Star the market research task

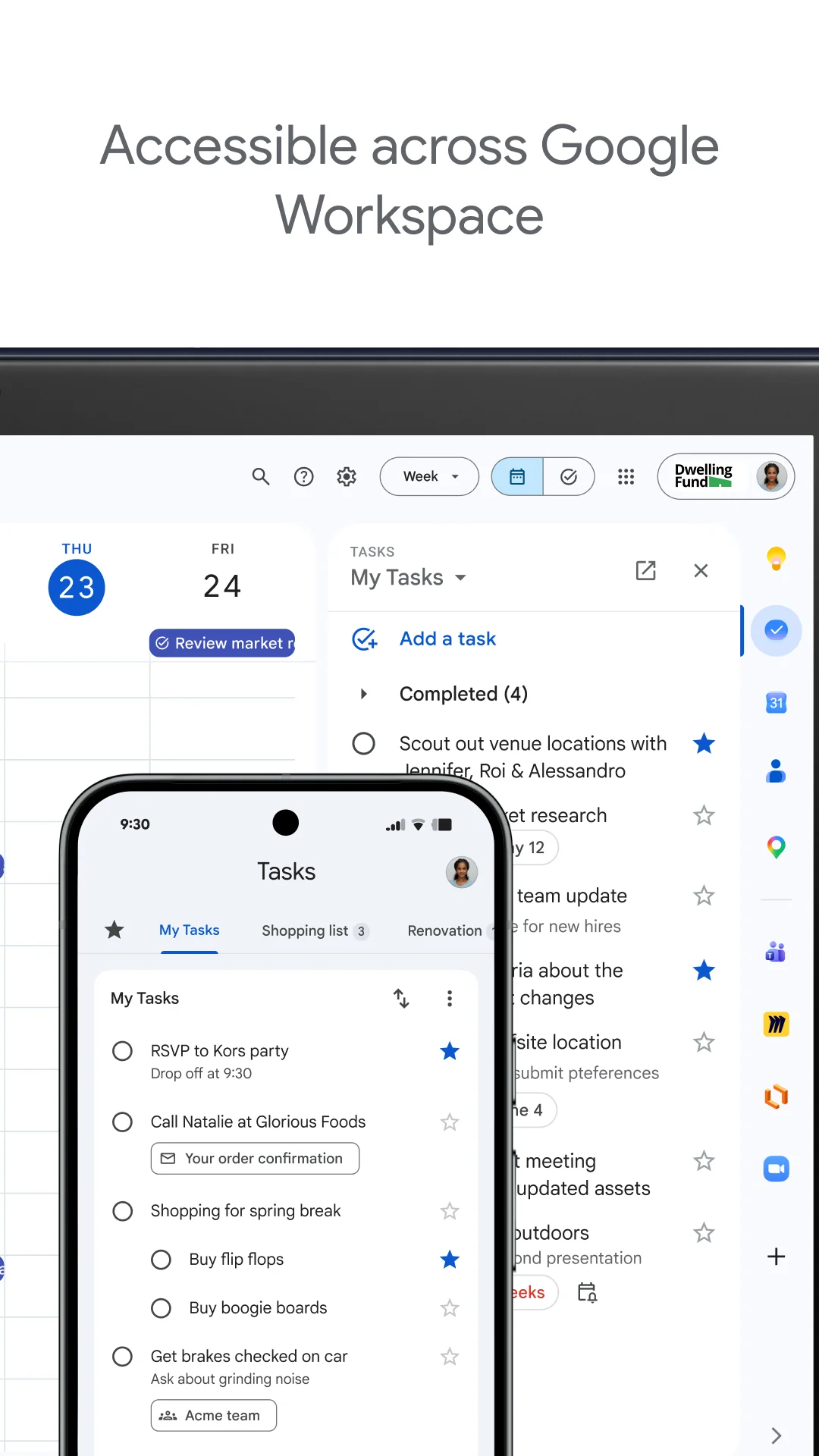[x=704, y=815]
